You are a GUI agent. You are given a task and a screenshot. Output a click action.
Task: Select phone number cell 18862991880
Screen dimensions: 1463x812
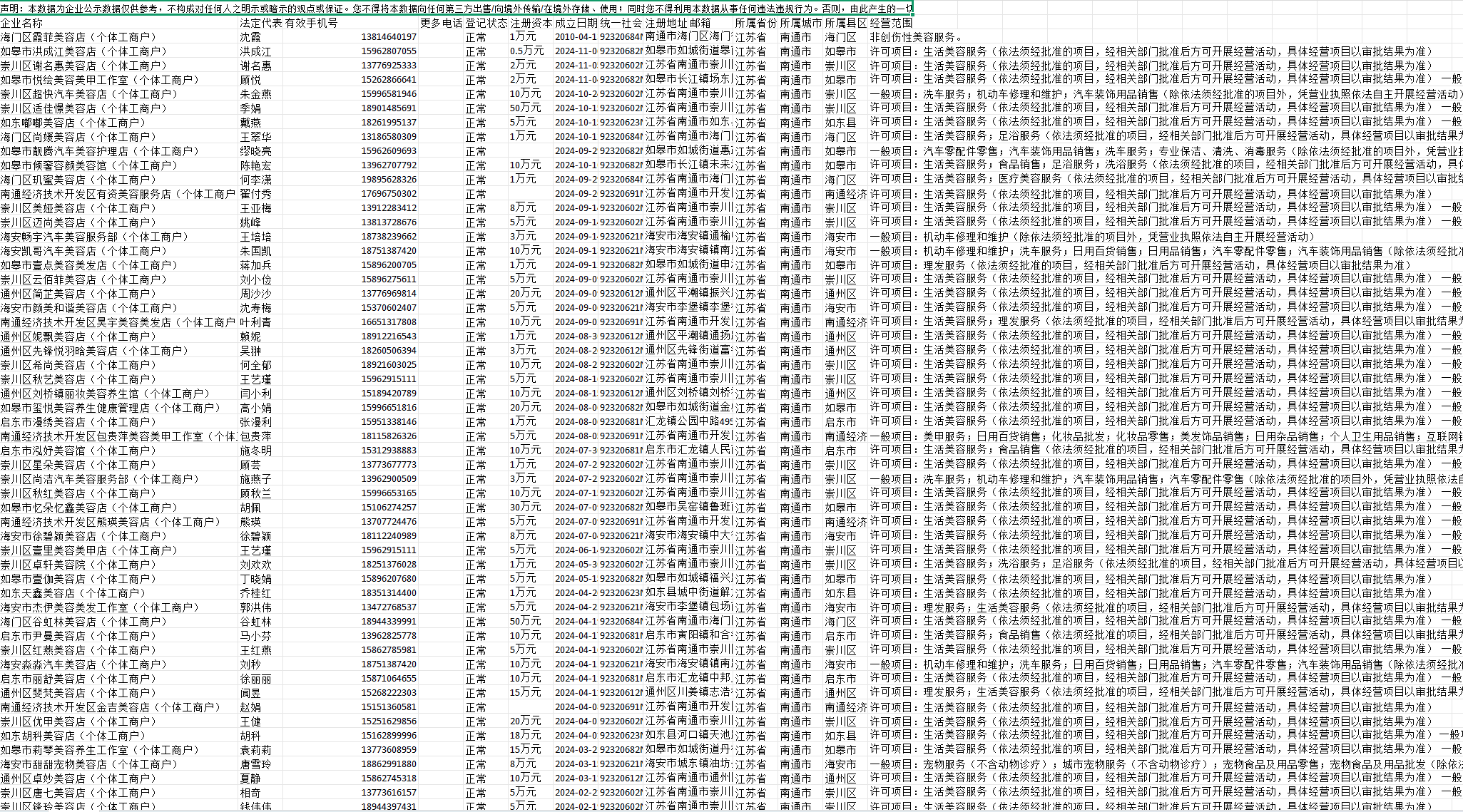tap(388, 764)
